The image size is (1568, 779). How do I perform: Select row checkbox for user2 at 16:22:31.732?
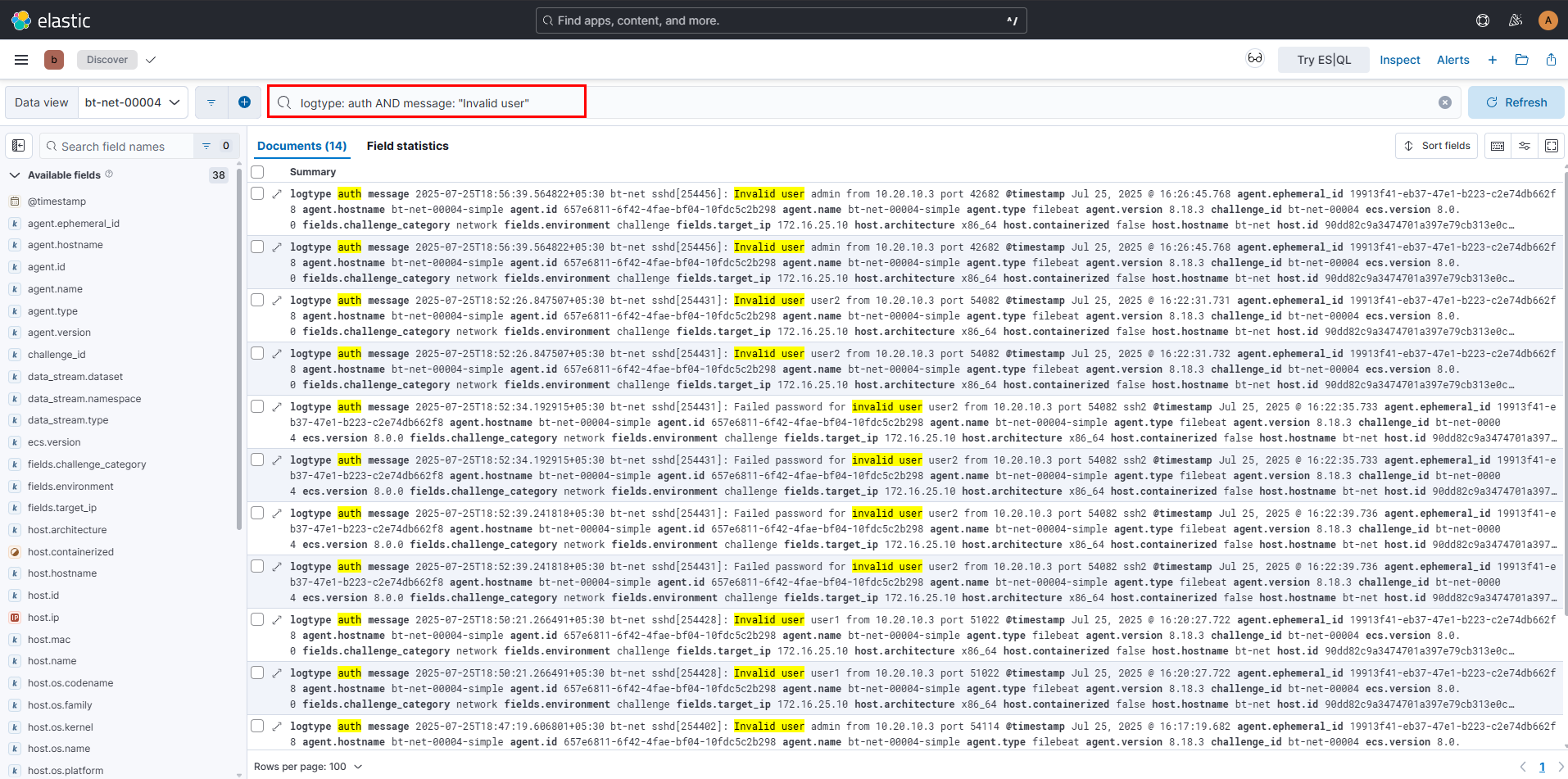coord(257,353)
